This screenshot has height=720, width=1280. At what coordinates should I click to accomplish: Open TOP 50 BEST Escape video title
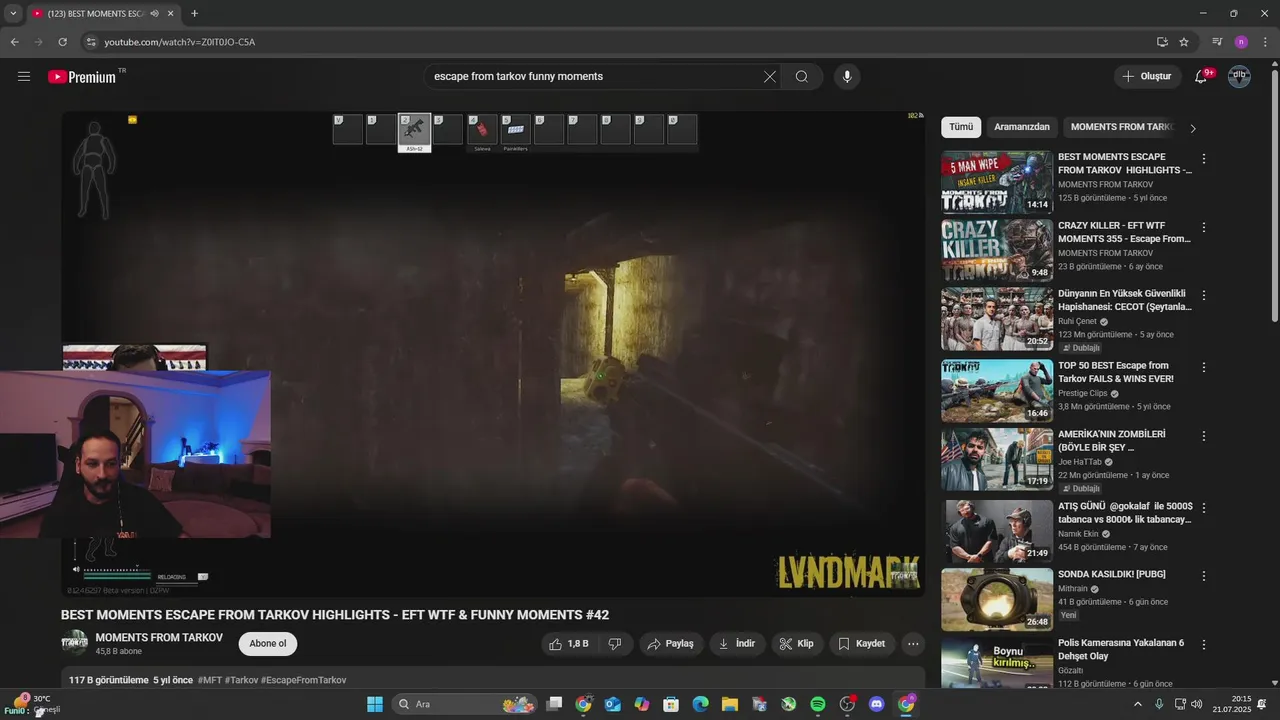click(1116, 372)
